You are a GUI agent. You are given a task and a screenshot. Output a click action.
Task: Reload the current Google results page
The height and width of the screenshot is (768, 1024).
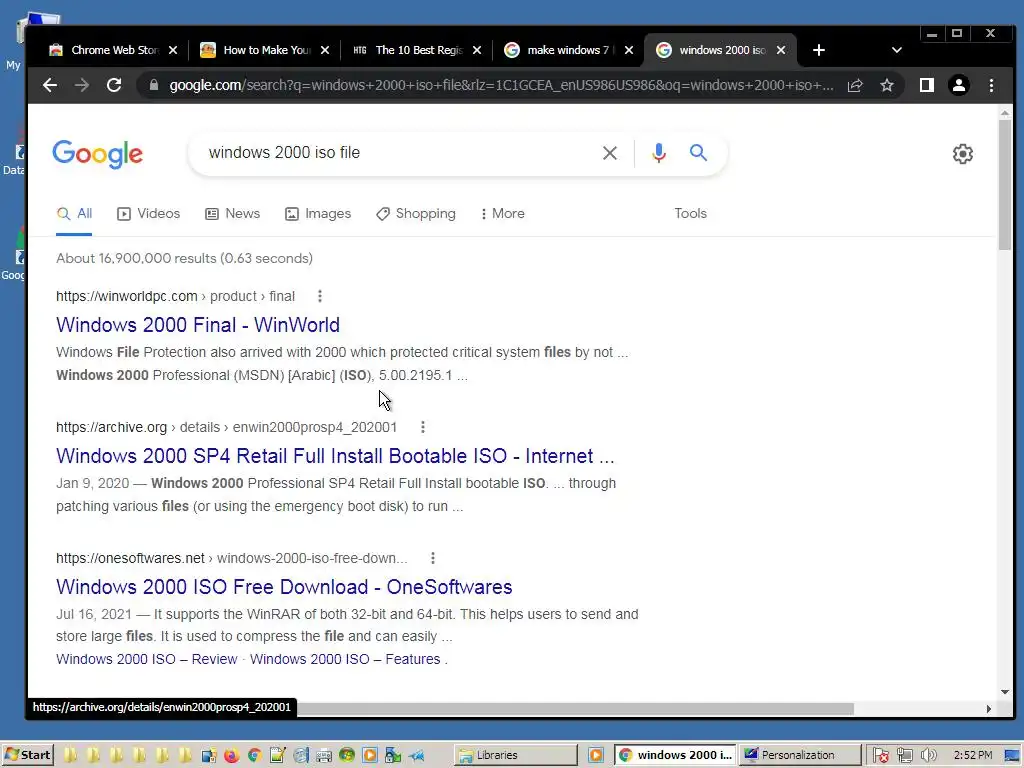point(114,85)
